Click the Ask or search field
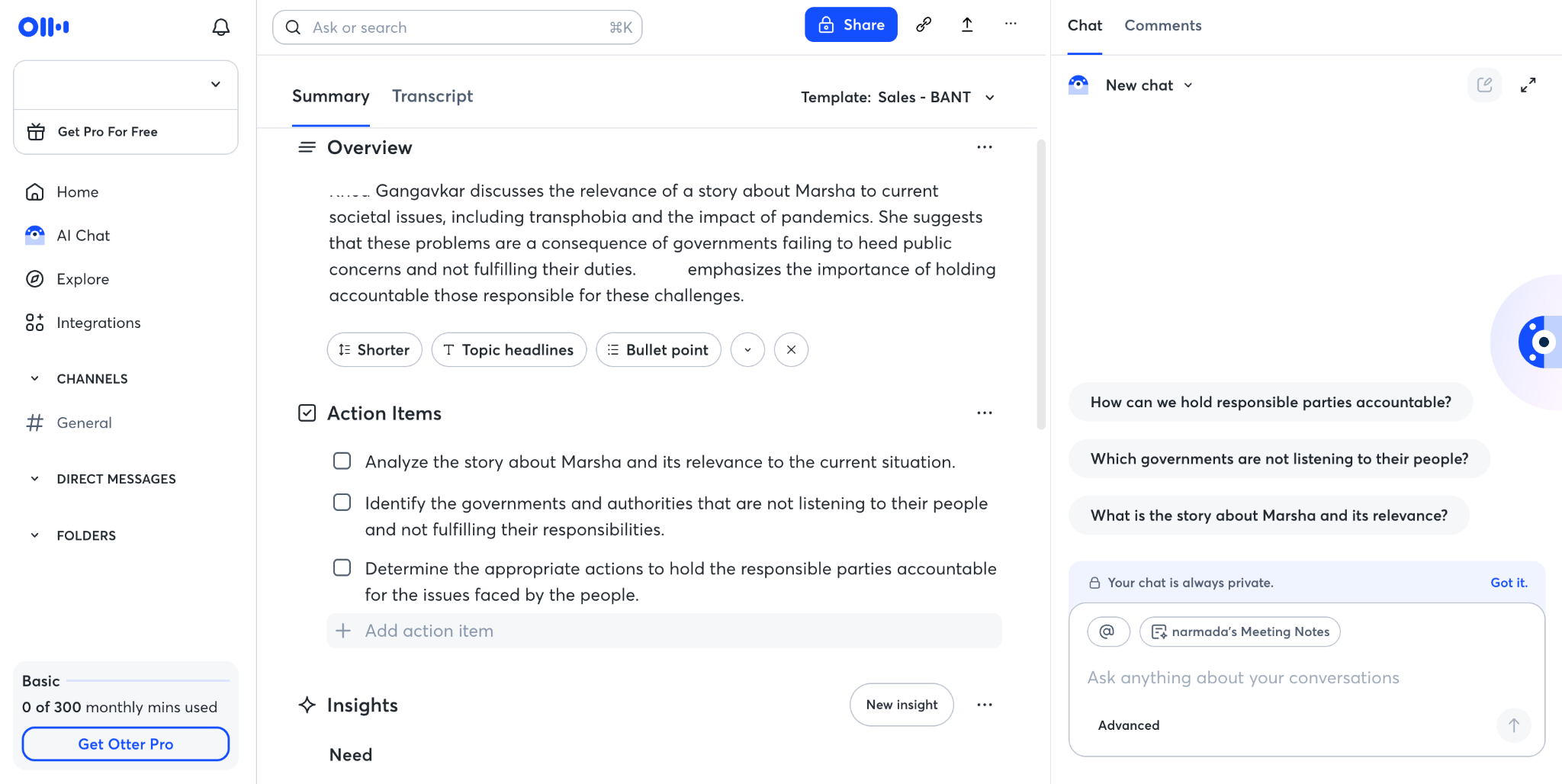The image size is (1562, 784). click(458, 27)
